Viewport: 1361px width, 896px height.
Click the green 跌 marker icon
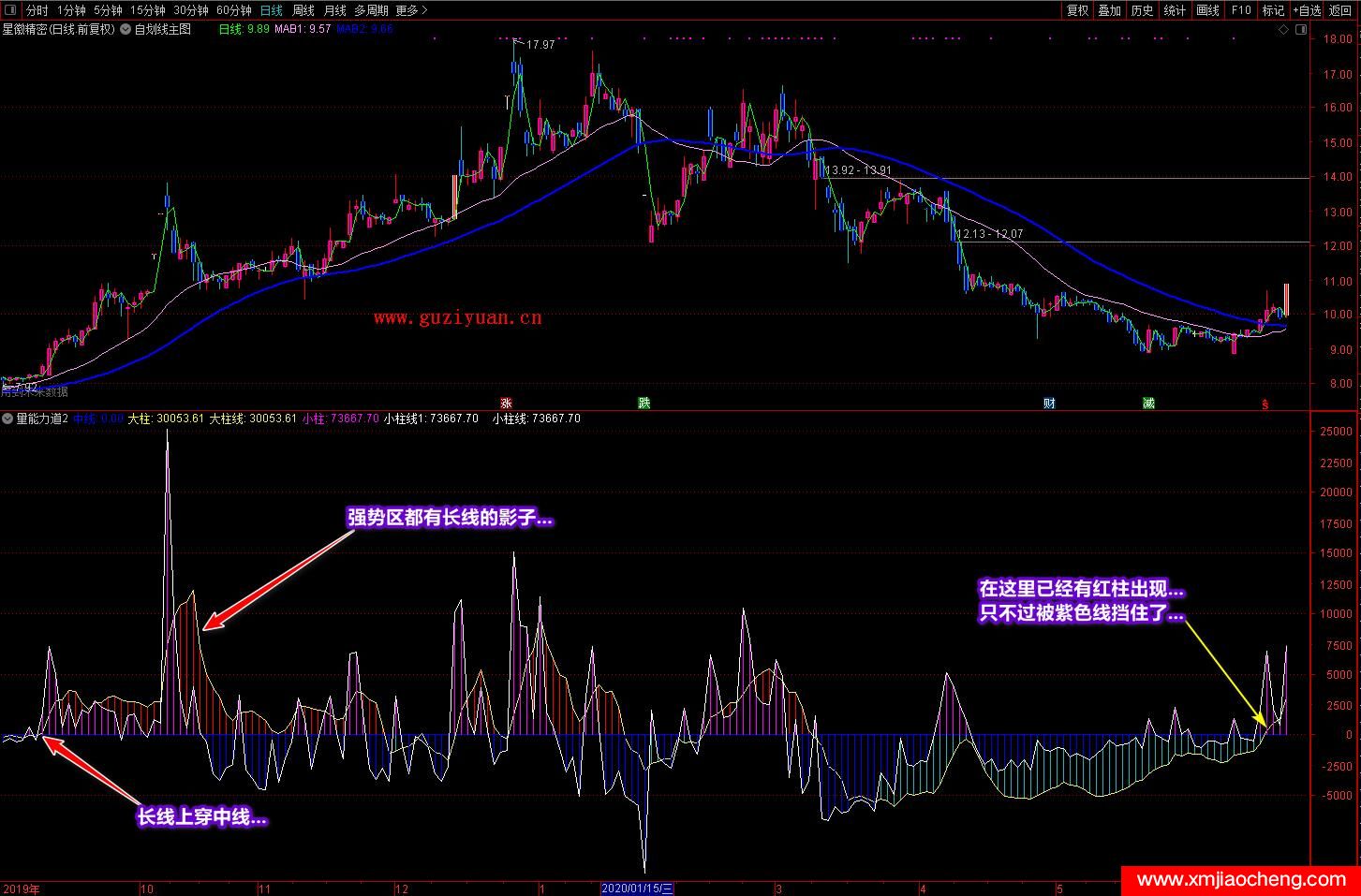pyautogui.click(x=644, y=404)
